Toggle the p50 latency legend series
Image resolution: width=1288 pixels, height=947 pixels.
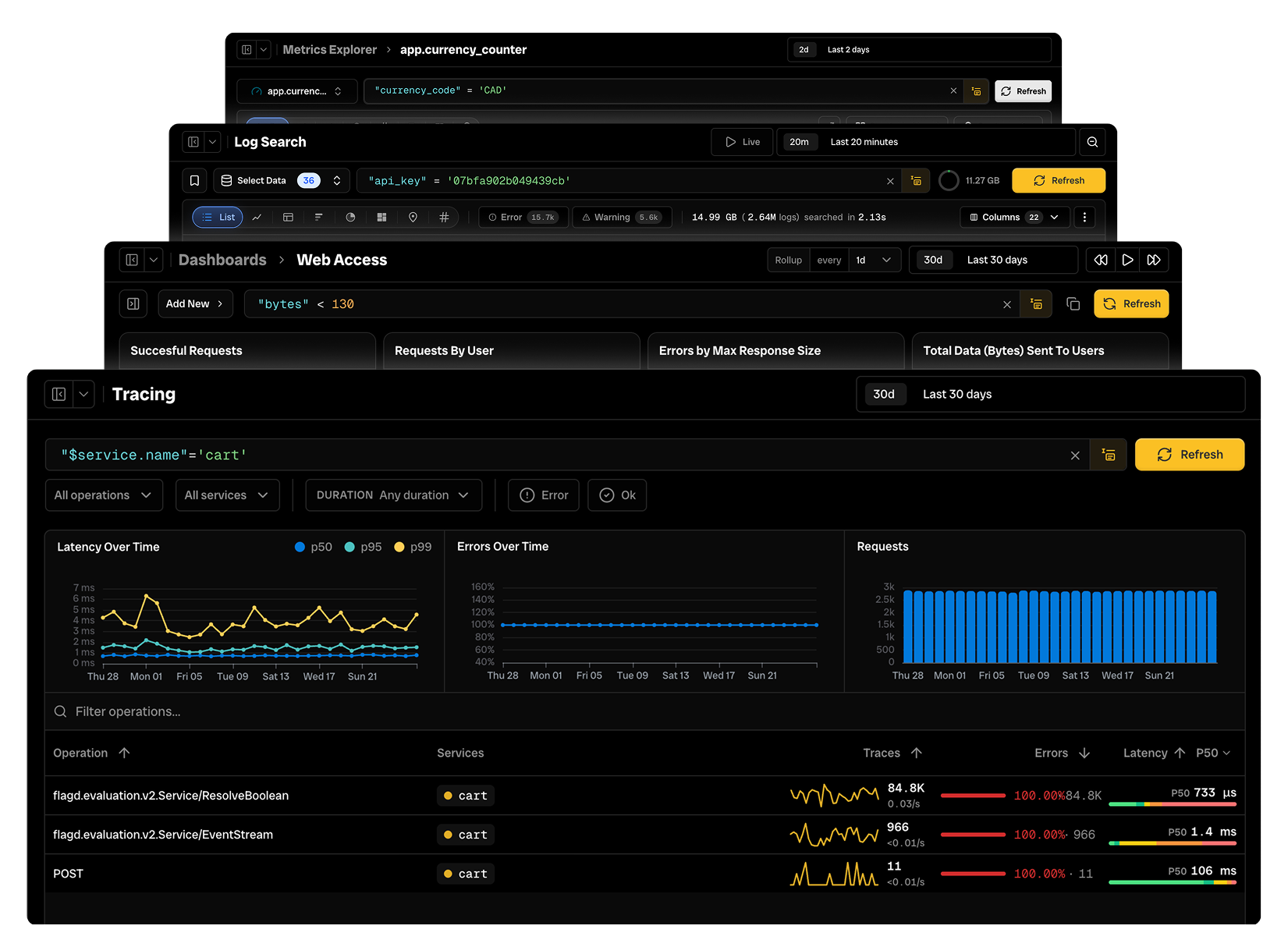tap(314, 547)
